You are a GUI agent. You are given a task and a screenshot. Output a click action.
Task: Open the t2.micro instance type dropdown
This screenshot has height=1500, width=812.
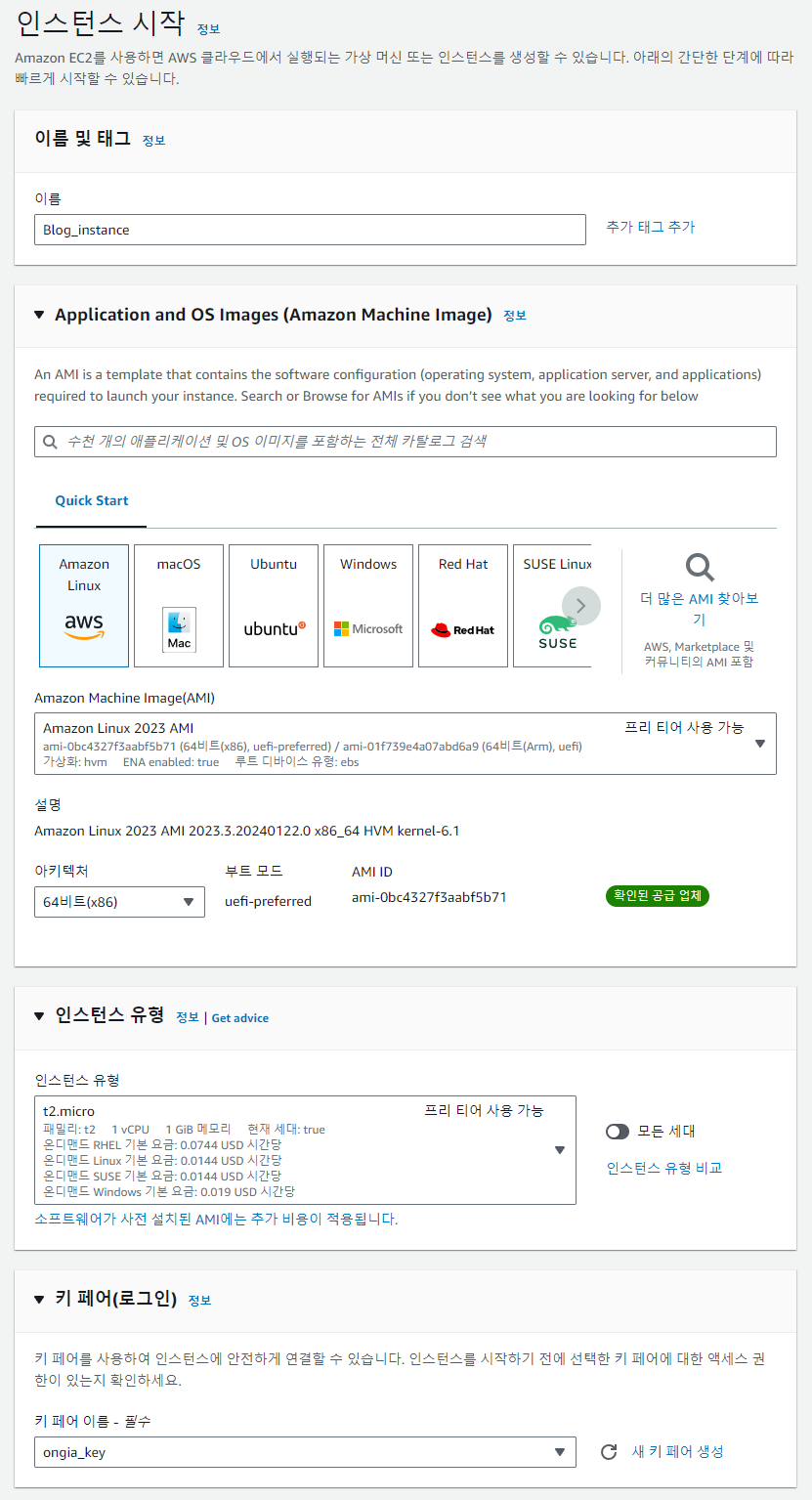click(x=305, y=1150)
